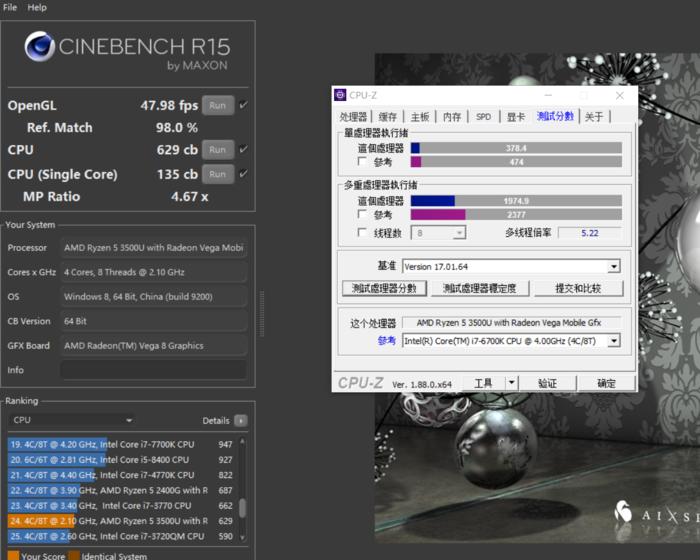The image size is (700, 560).
Task: Click the 验证 button in CPU-Z
Action: [x=547, y=383]
